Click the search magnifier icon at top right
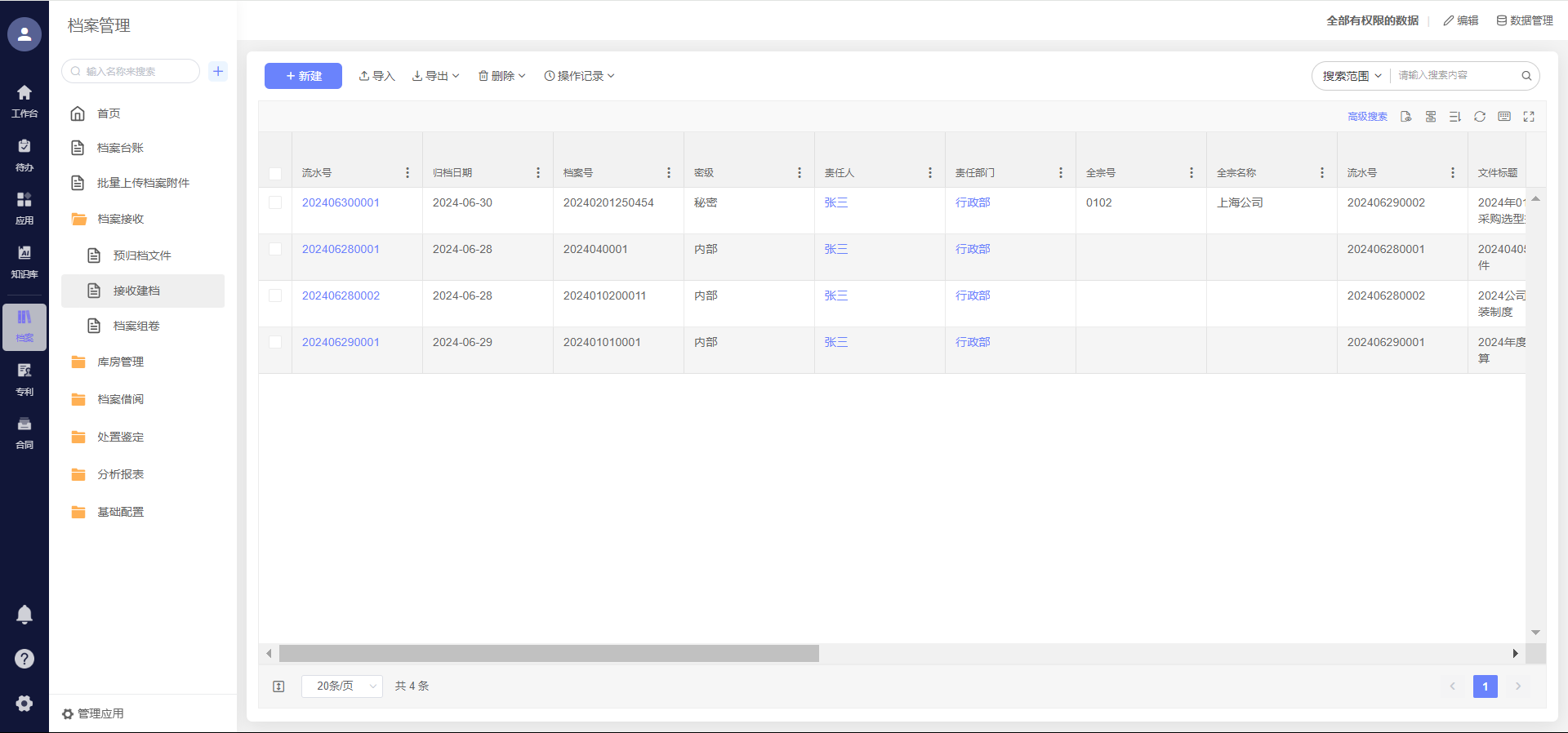The width and height of the screenshot is (1568, 733). point(1526,76)
